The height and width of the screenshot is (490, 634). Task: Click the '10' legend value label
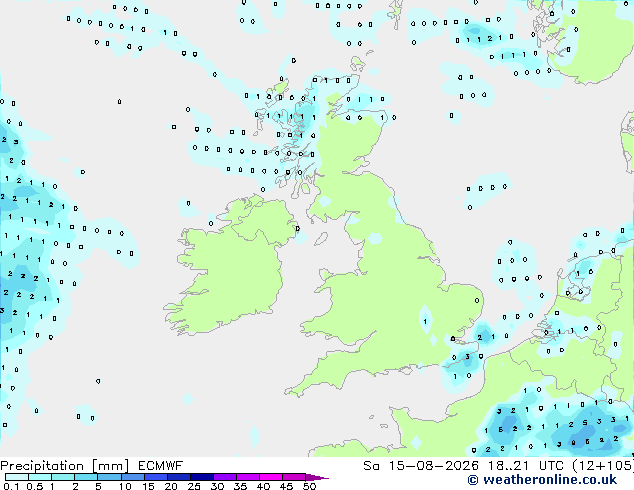(x=125, y=486)
